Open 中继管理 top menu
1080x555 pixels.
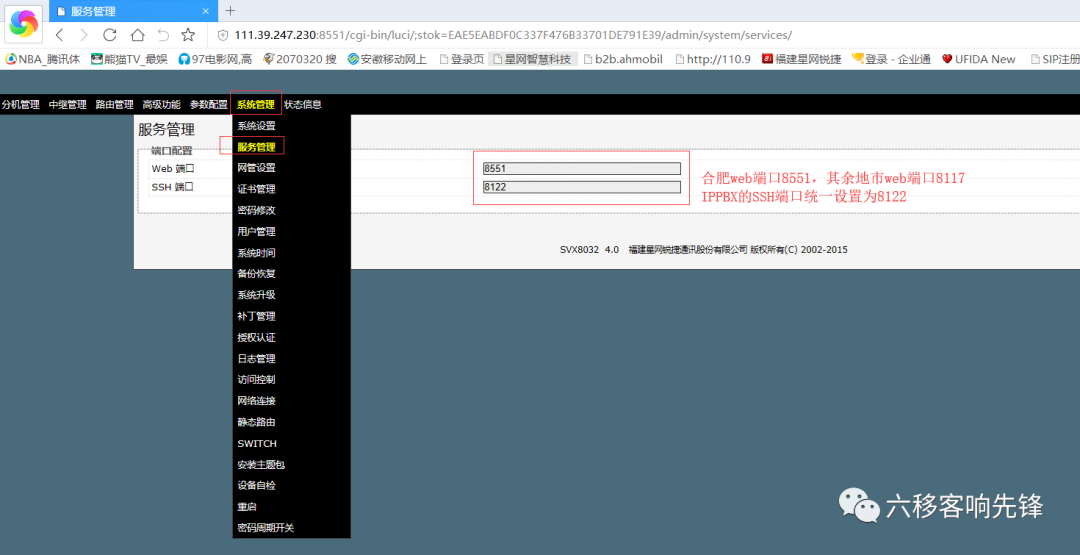(x=68, y=105)
